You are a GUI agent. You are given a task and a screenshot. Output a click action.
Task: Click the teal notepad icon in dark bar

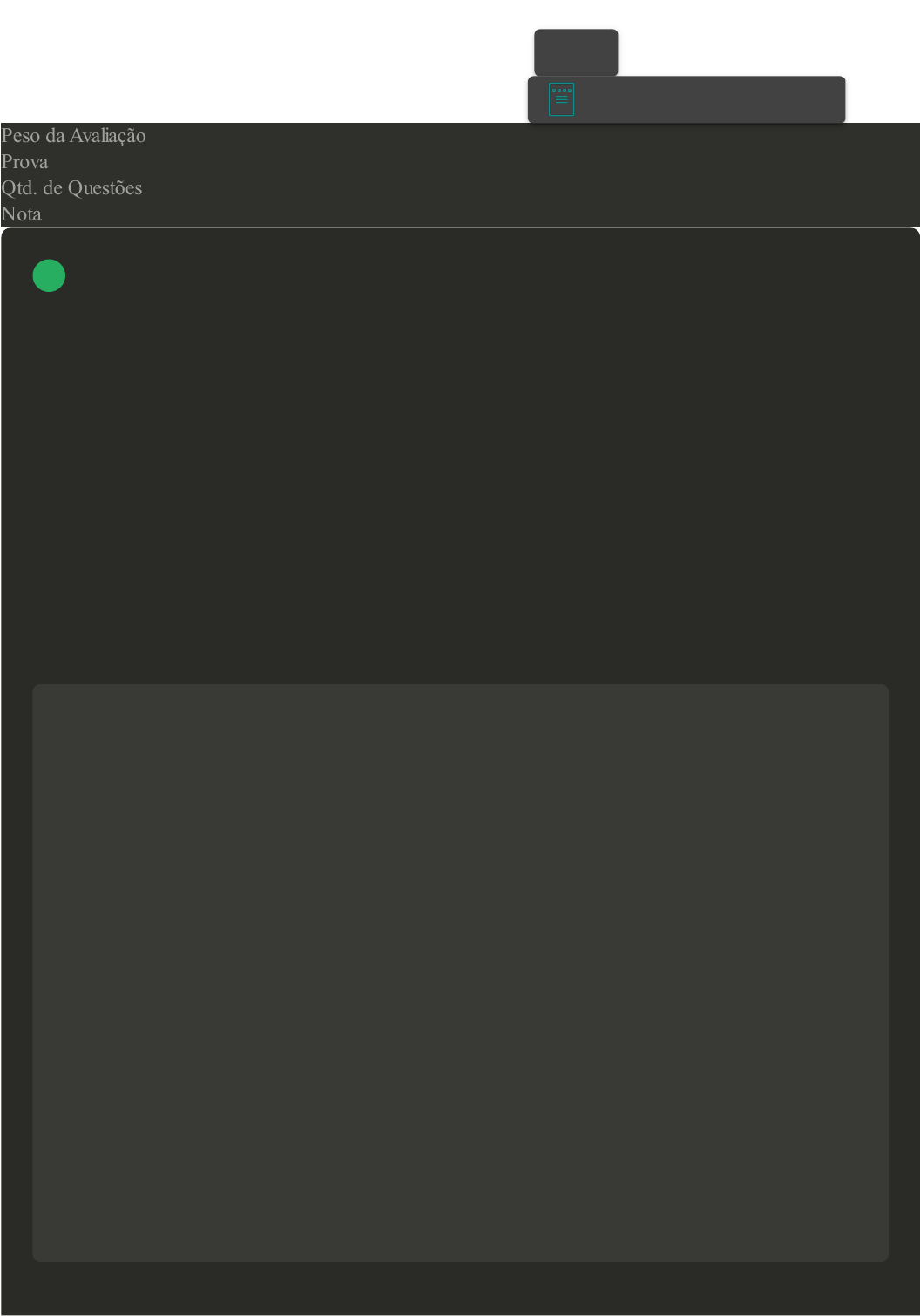(561, 99)
